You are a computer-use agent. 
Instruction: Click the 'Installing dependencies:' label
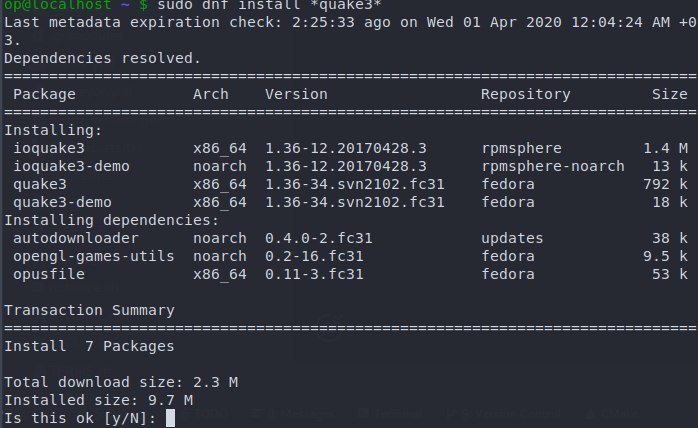[x=112, y=220]
